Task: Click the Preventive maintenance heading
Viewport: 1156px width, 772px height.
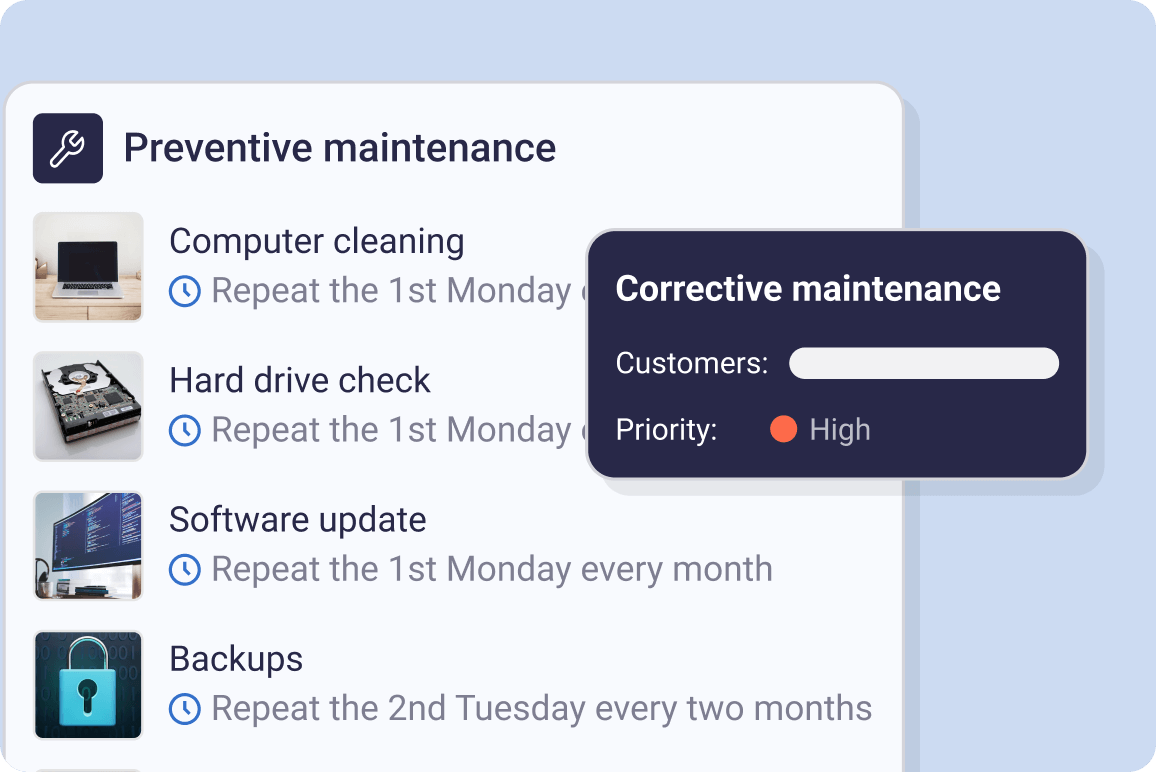Action: 339,148
